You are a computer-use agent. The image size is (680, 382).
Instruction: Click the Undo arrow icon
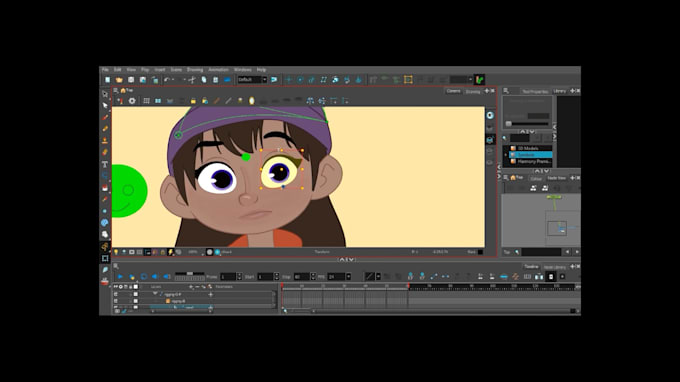[167, 80]
